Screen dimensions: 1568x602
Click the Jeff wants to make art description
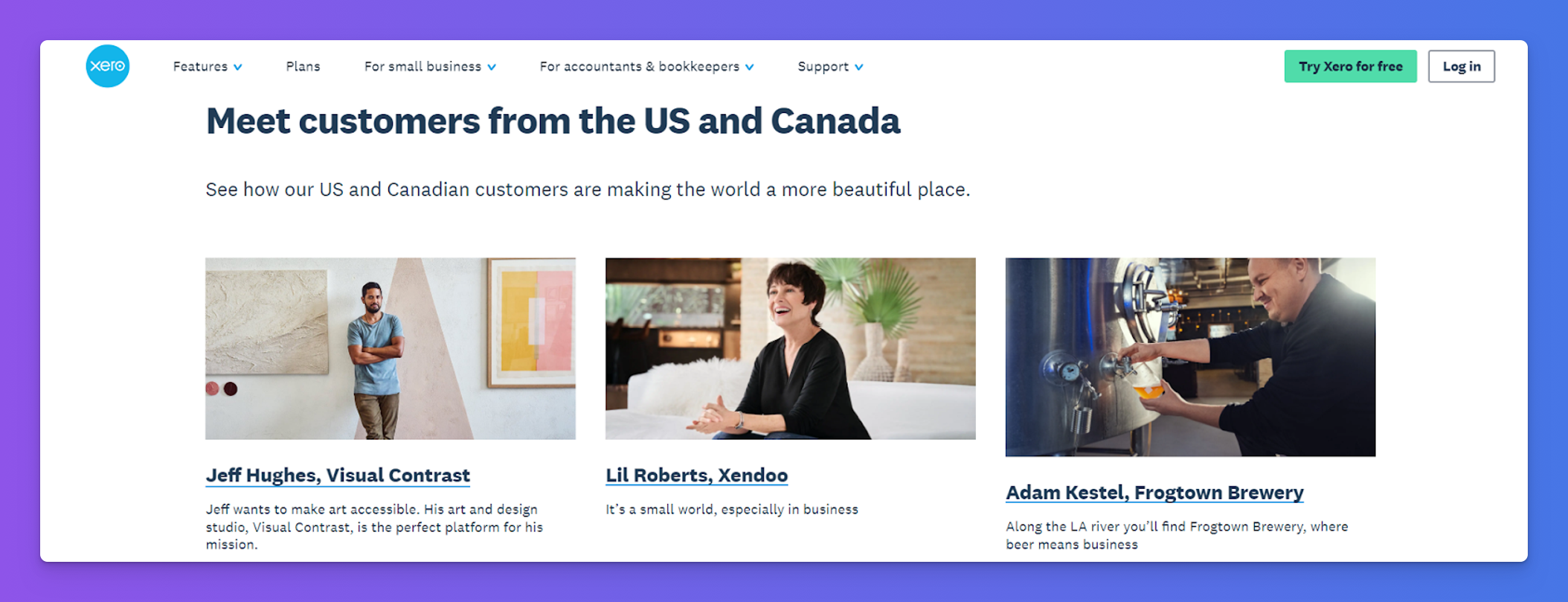[x=374, y=527]
